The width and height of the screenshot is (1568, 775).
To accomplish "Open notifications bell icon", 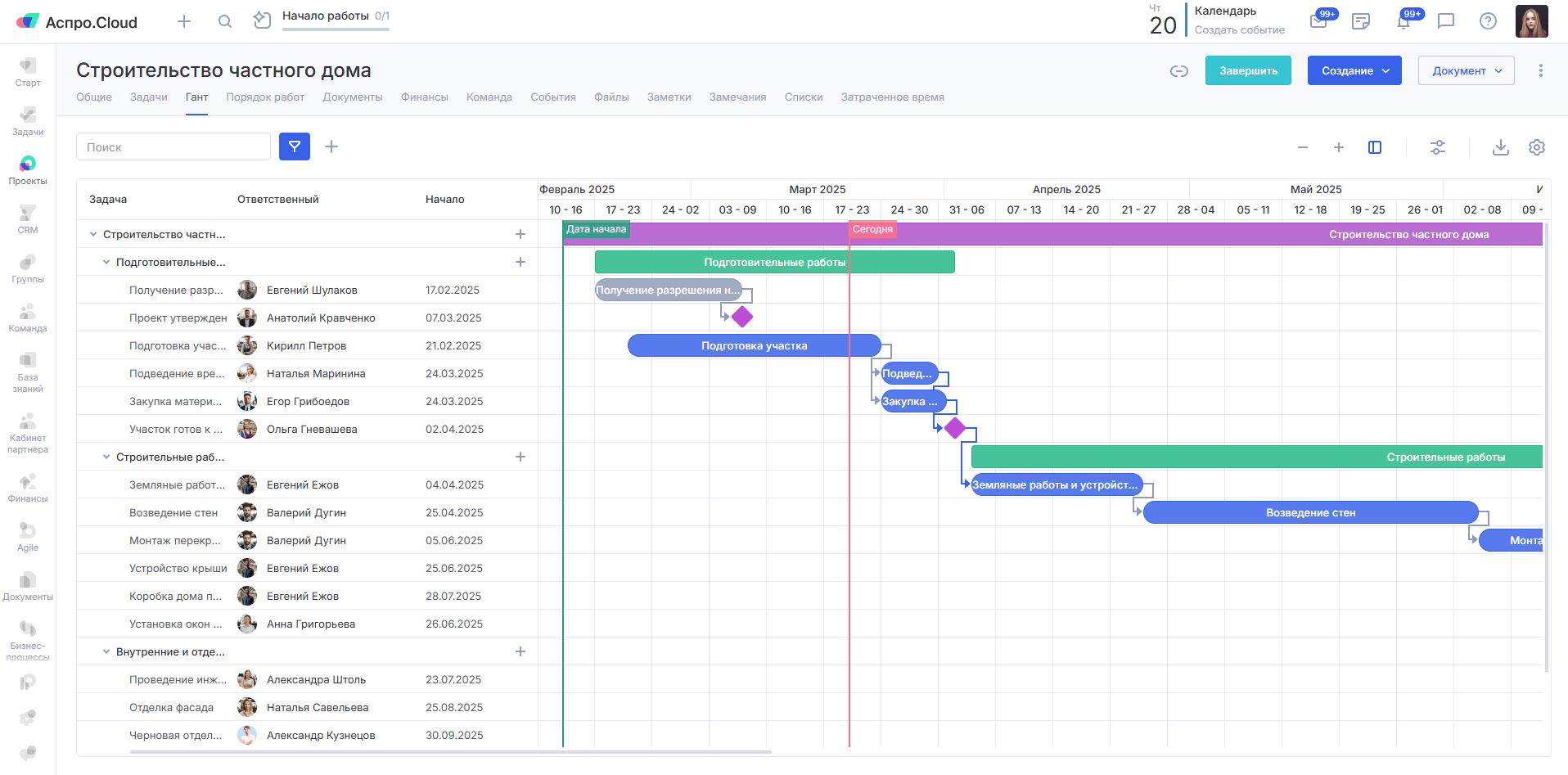I will pos(1404,22).
